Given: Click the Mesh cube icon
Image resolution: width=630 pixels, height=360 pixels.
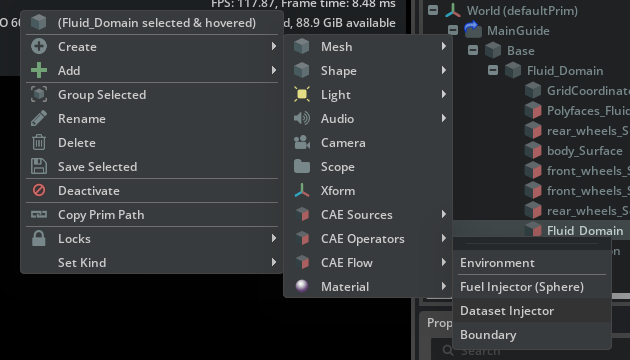Looking at the screenshot, I should click(x=302, y=47).
